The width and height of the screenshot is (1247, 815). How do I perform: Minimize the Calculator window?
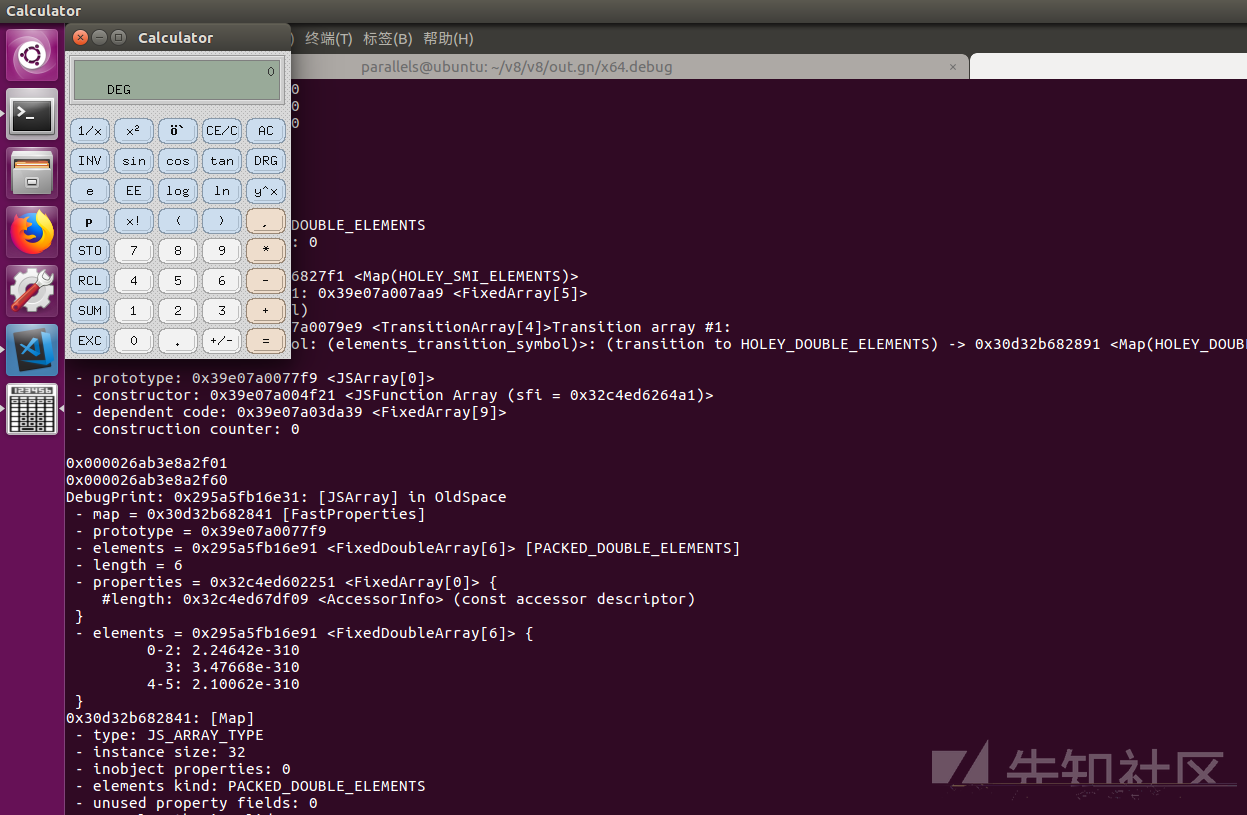pos(99,37)
